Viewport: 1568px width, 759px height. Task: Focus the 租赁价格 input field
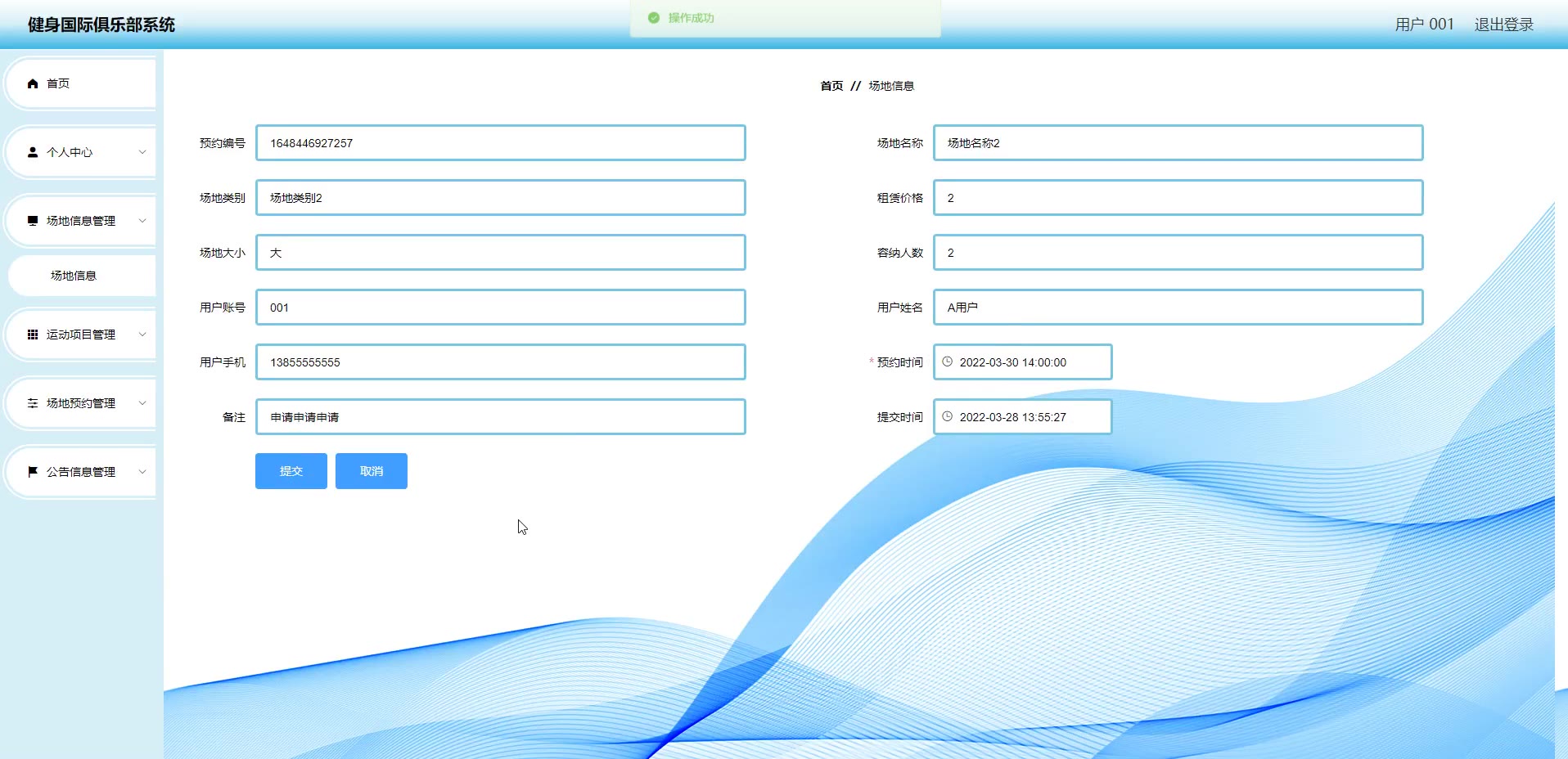click(1178, 198)
